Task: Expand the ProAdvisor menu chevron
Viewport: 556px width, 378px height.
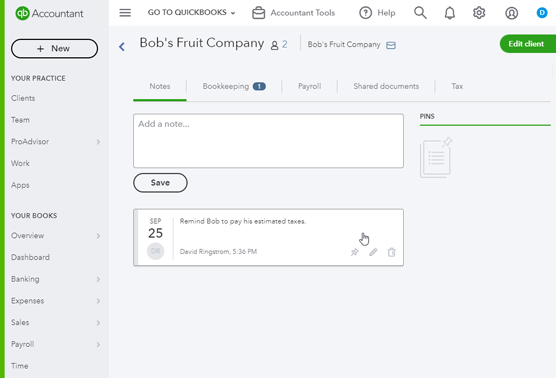Action: 98,142
